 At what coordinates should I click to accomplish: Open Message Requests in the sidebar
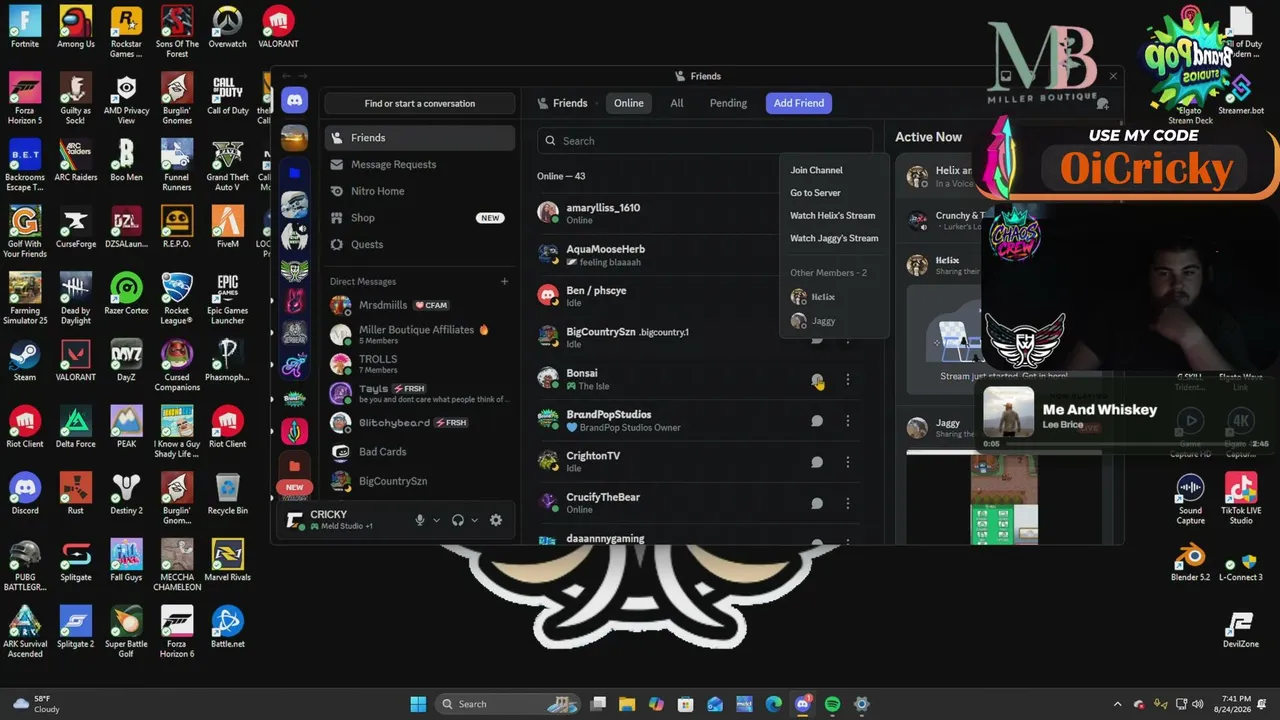(x=420, y=164)
